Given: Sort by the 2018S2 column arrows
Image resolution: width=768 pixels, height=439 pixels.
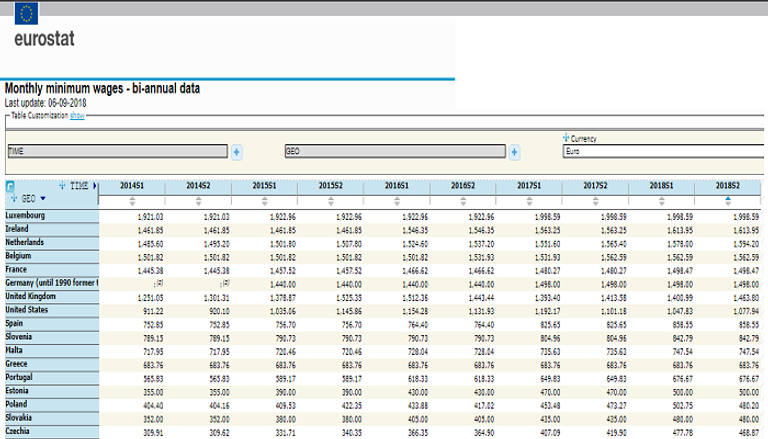Looking at the screenshot, I should point(727,200).
